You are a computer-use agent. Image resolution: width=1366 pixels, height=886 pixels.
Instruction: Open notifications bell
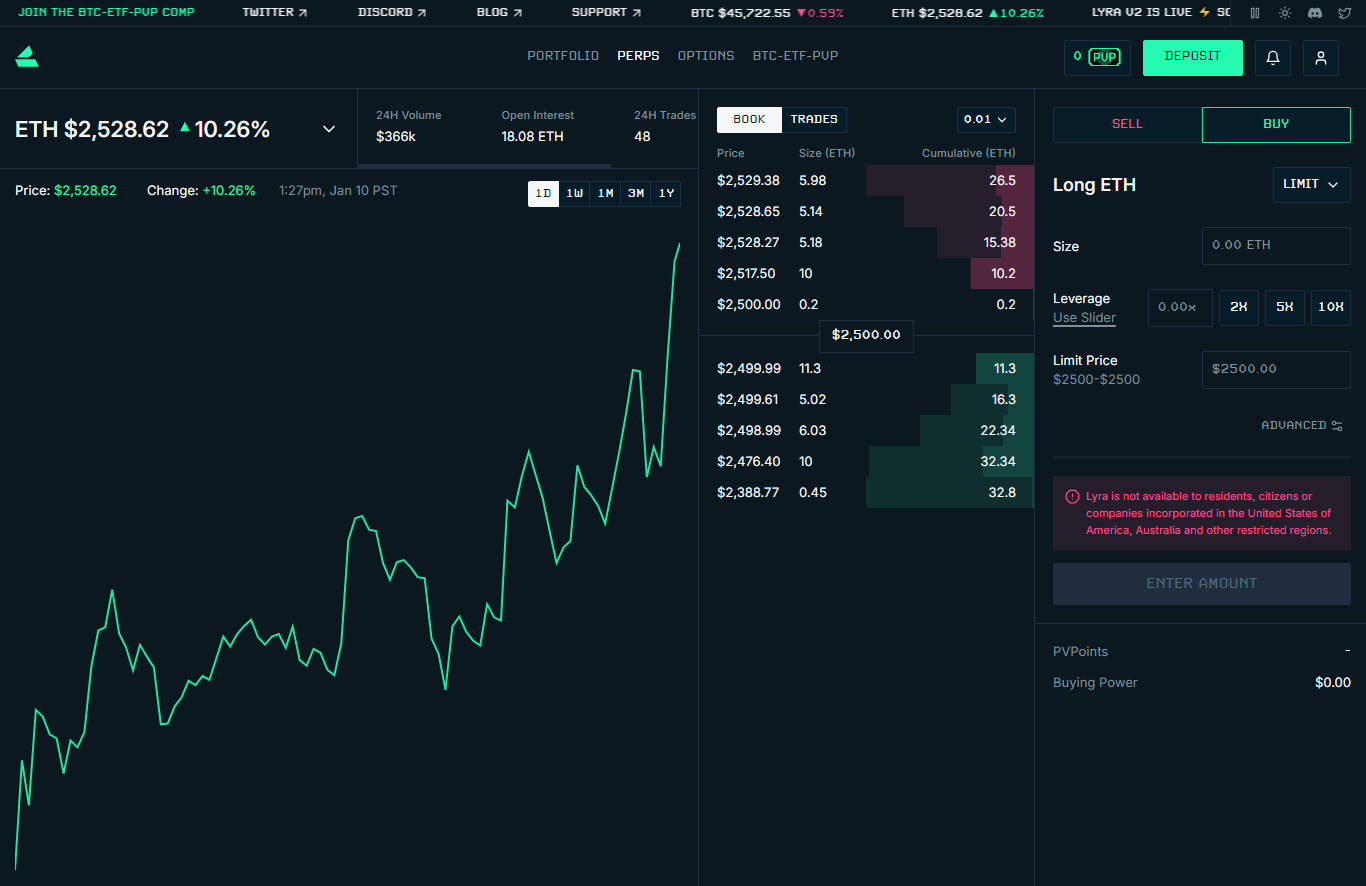coord(1273,58)
